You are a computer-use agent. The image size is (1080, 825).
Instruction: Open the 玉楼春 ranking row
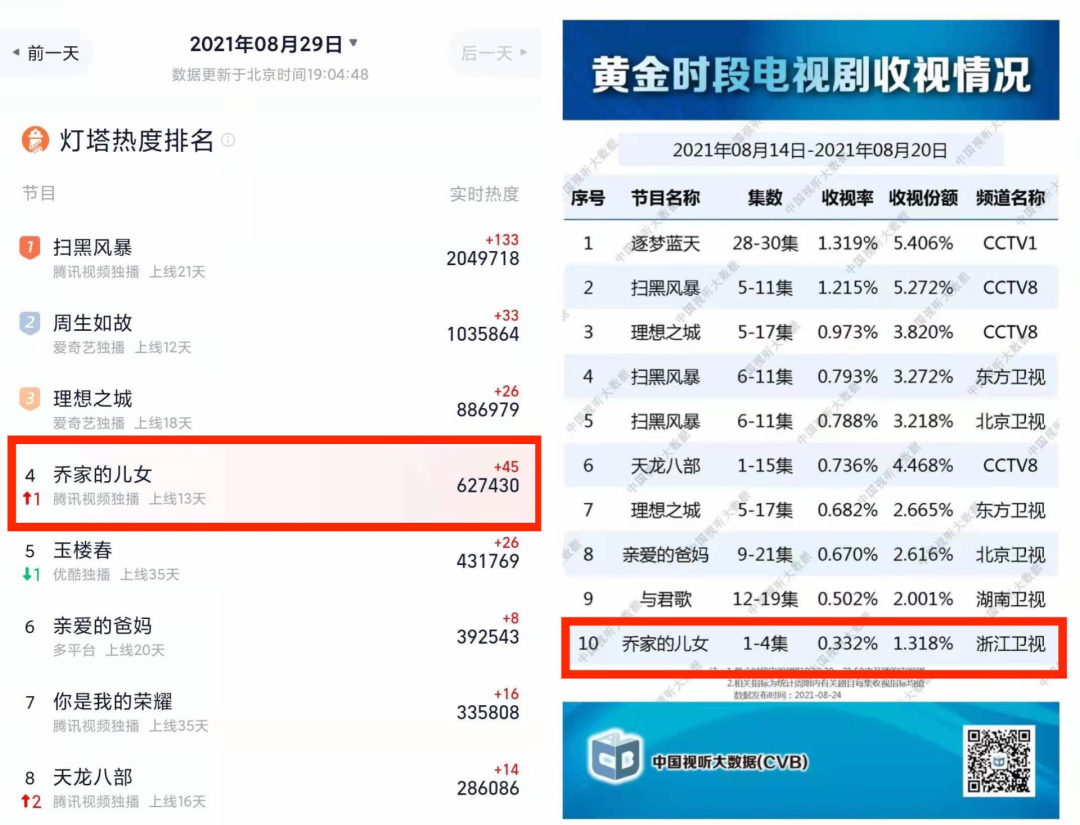[270, 561]
